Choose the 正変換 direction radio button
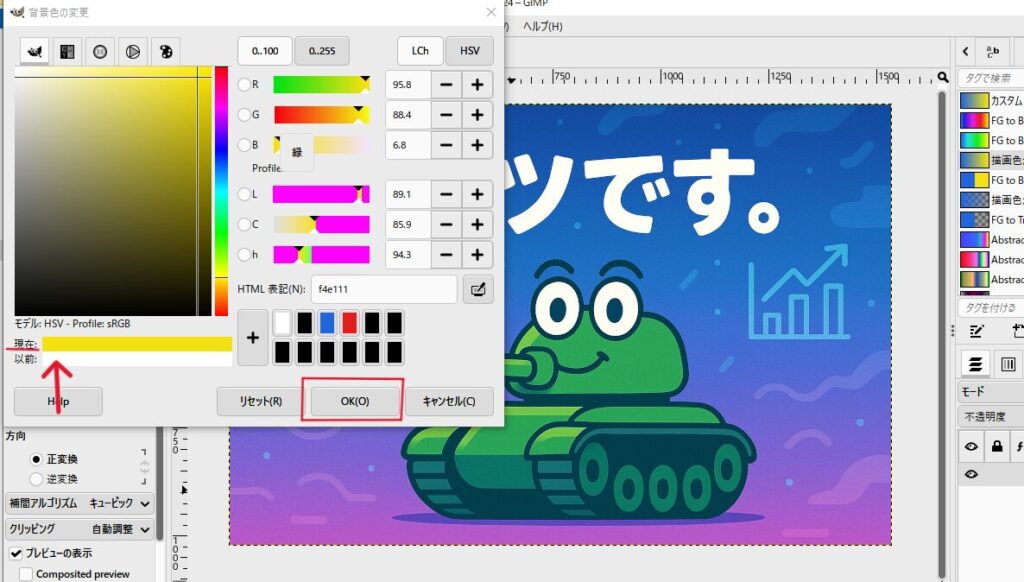This screenshot has height=582, width=1024. tap(37, 459)
